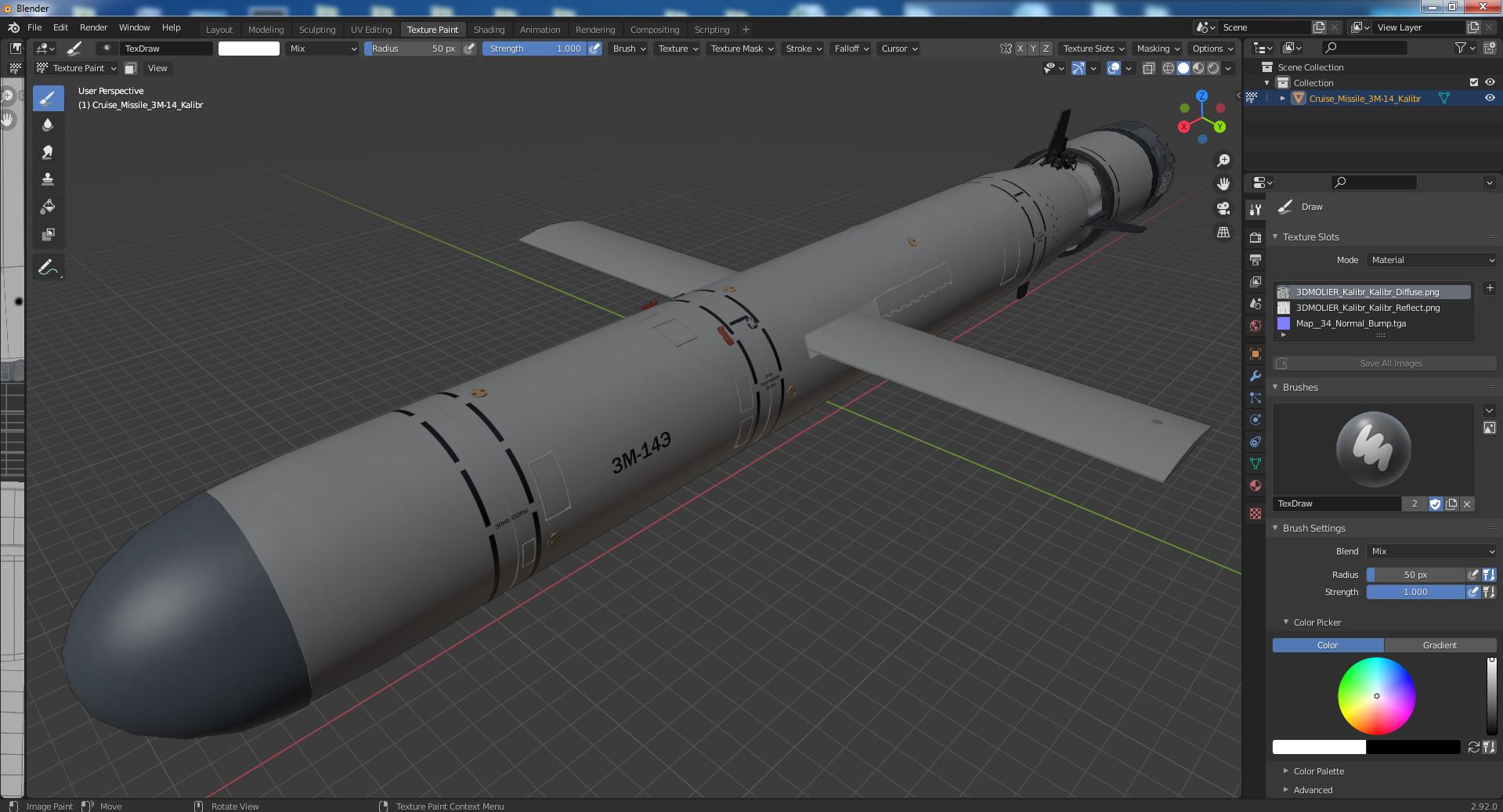1503x812 pixels.
Task: Duplicate the TexDraw brush
Action: point(1451,503)
